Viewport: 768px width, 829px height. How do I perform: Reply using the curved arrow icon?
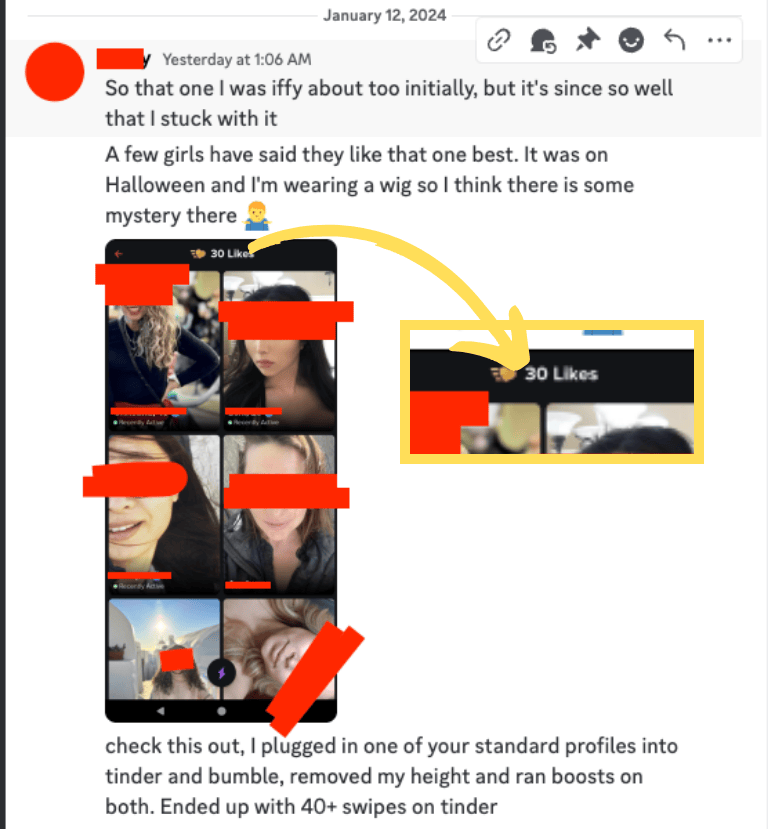coord(675,40)
